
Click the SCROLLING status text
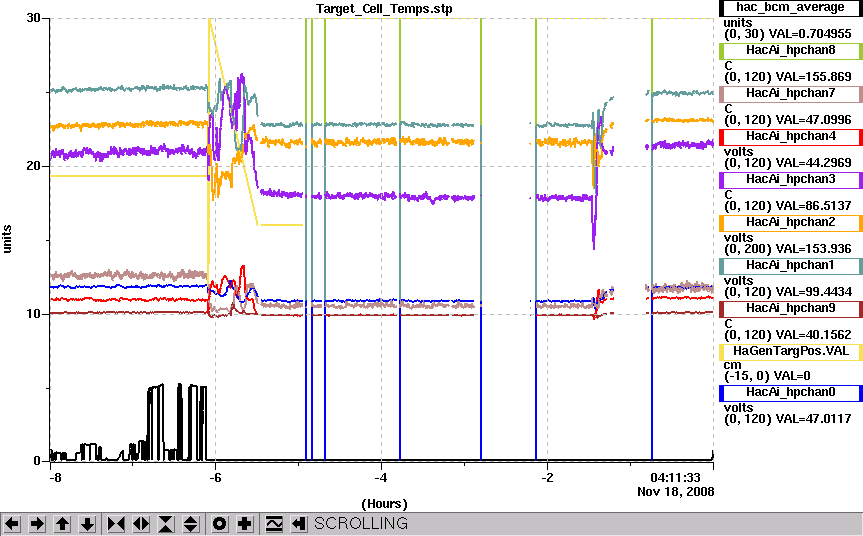(361, 523)
